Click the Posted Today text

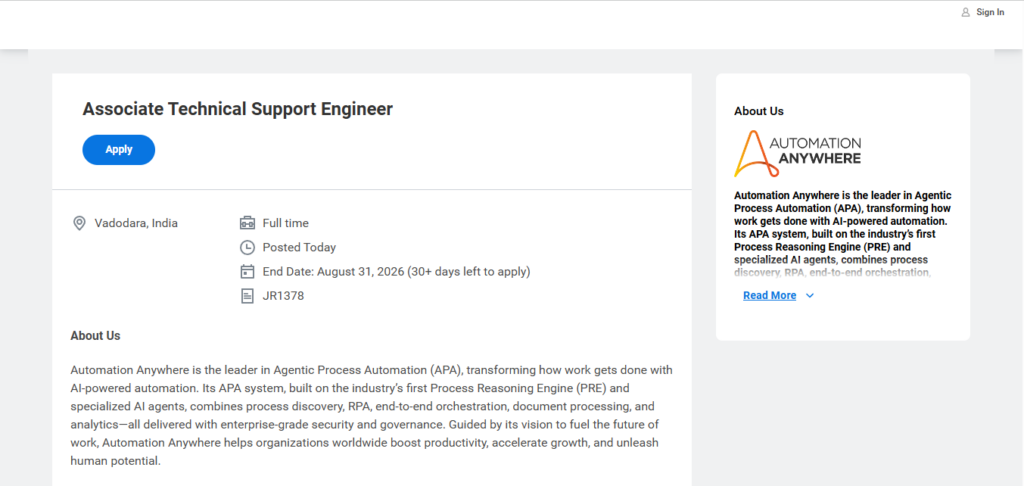pyautogui.click(x=299, y=248)
